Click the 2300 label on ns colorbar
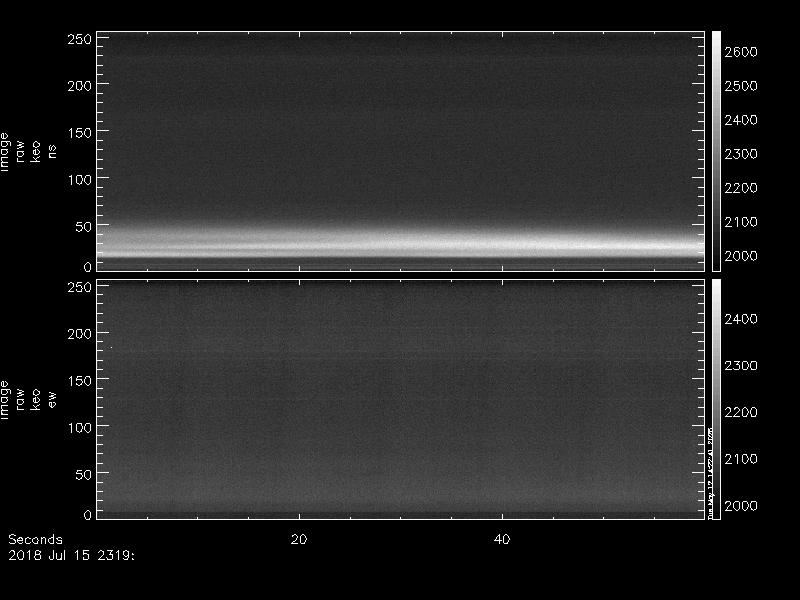 (741, 154)
